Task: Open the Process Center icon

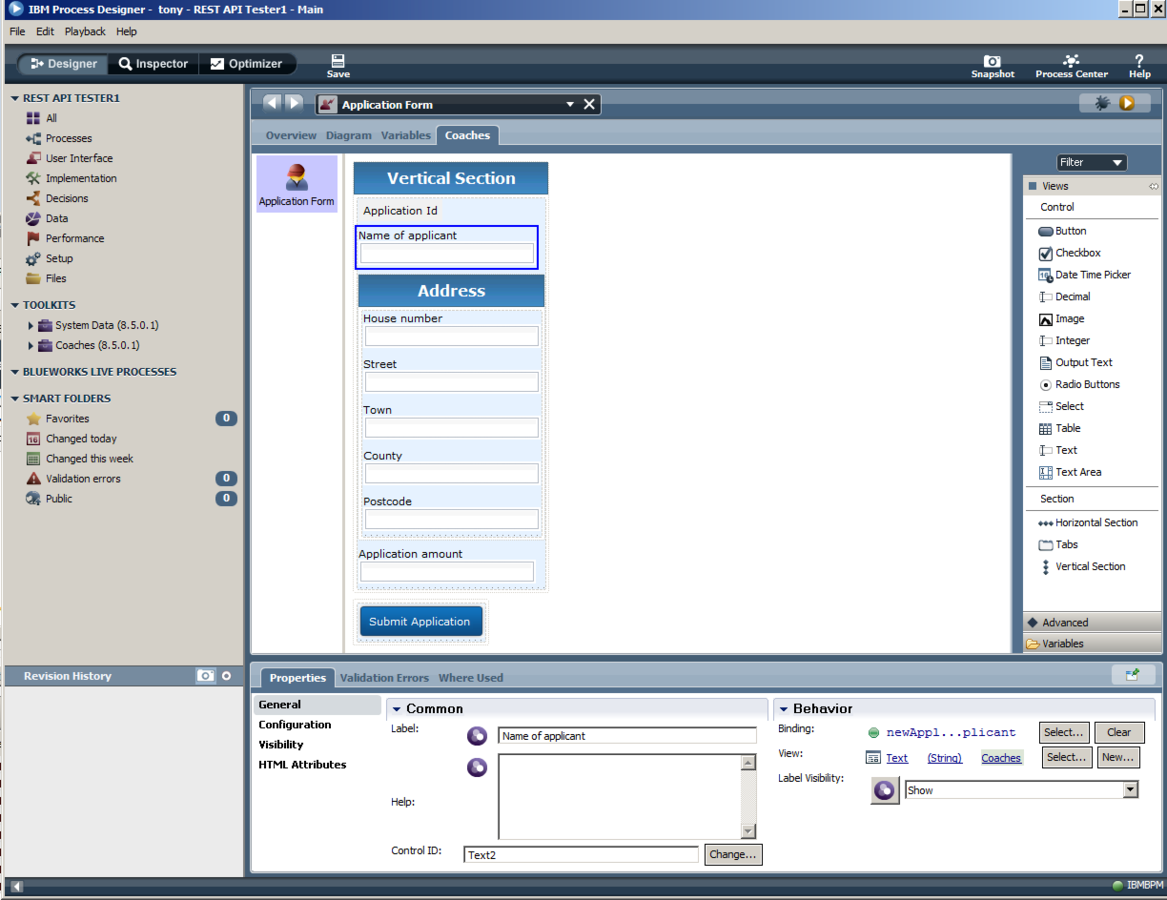Action: click(x=1071, y=66)
